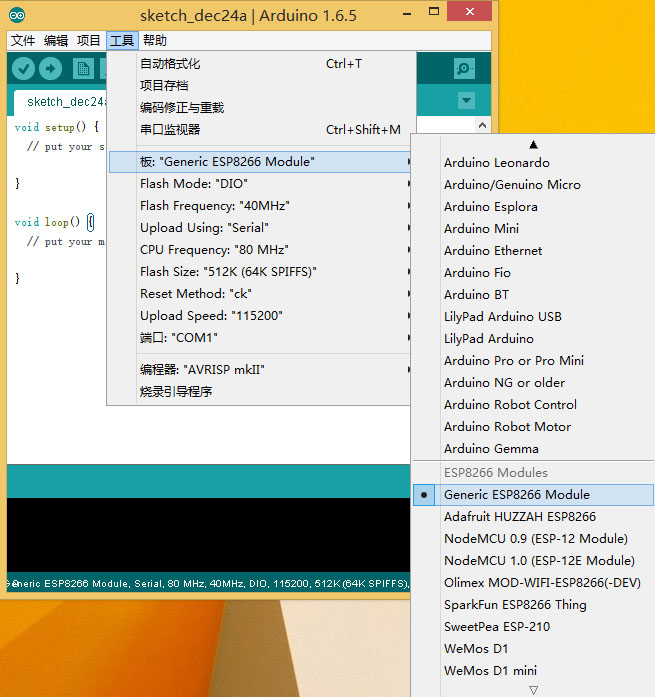
Task: Click the void setup() code line
Action: pyautogui.click(x=56, y=127)
